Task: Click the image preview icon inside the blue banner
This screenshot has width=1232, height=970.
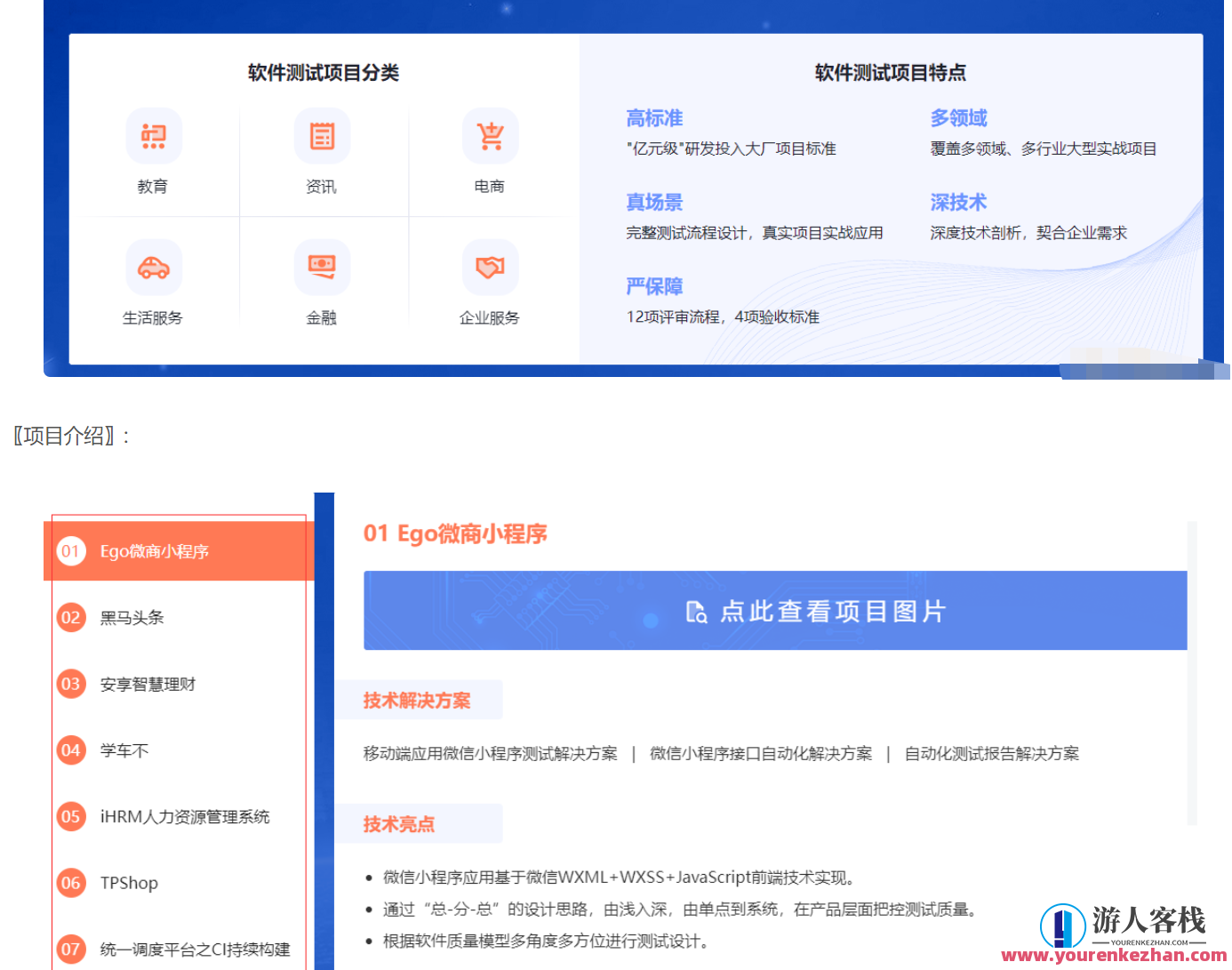Action: tap(696, 611)
